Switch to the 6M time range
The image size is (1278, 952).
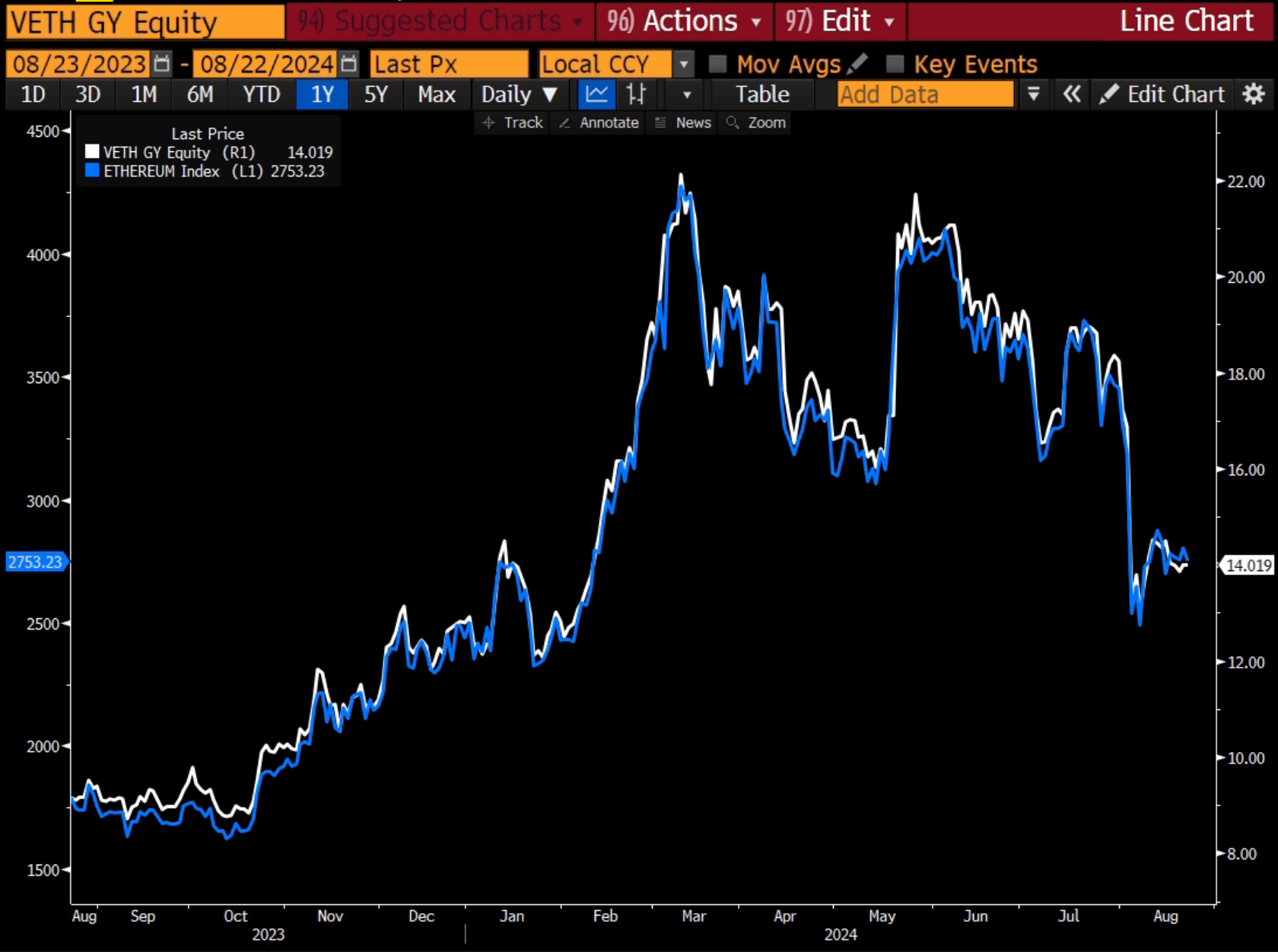[x=200, y=94]
